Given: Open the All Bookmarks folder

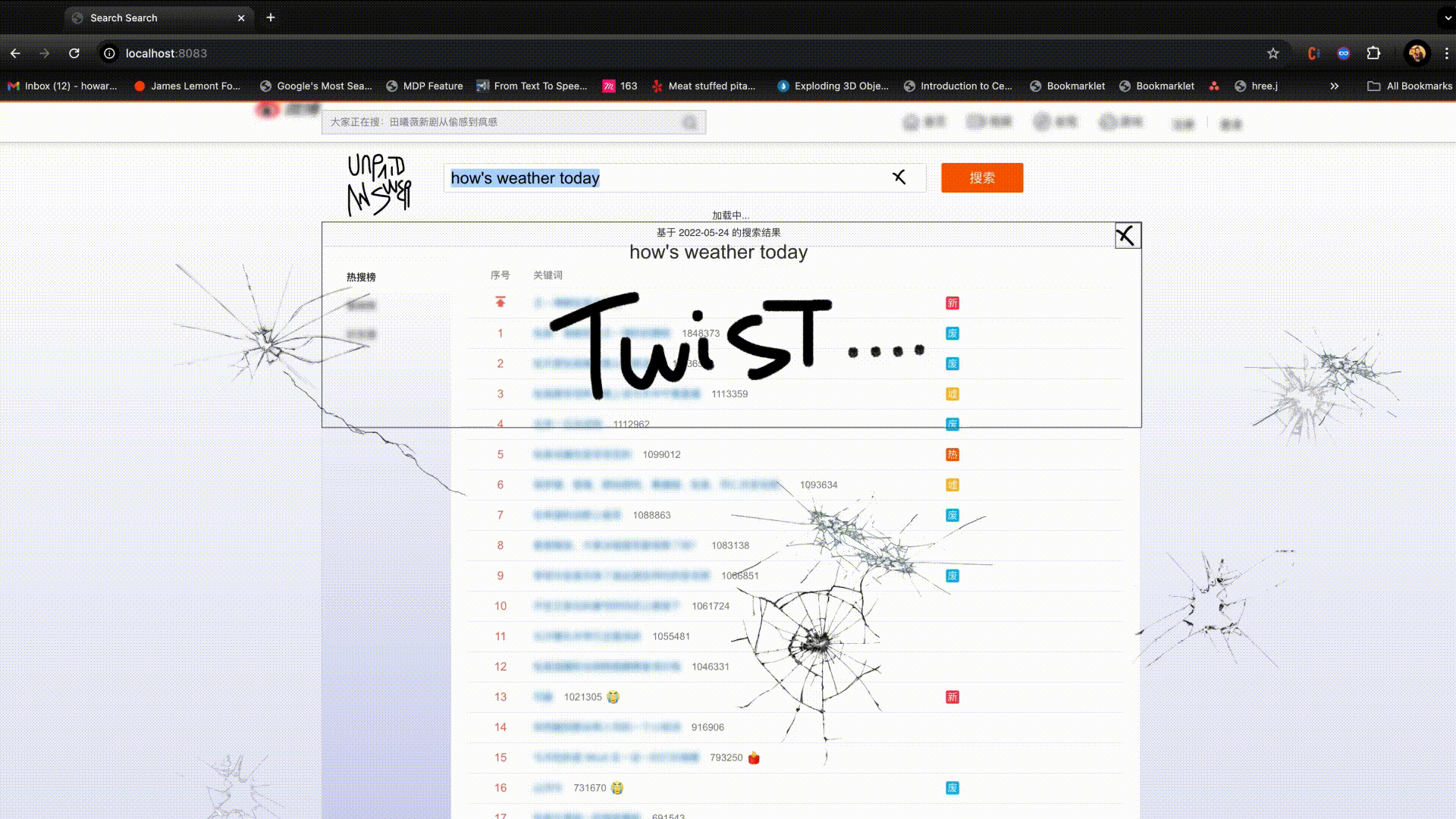Looking at the screenshot, I should (x=1410, y=86).
